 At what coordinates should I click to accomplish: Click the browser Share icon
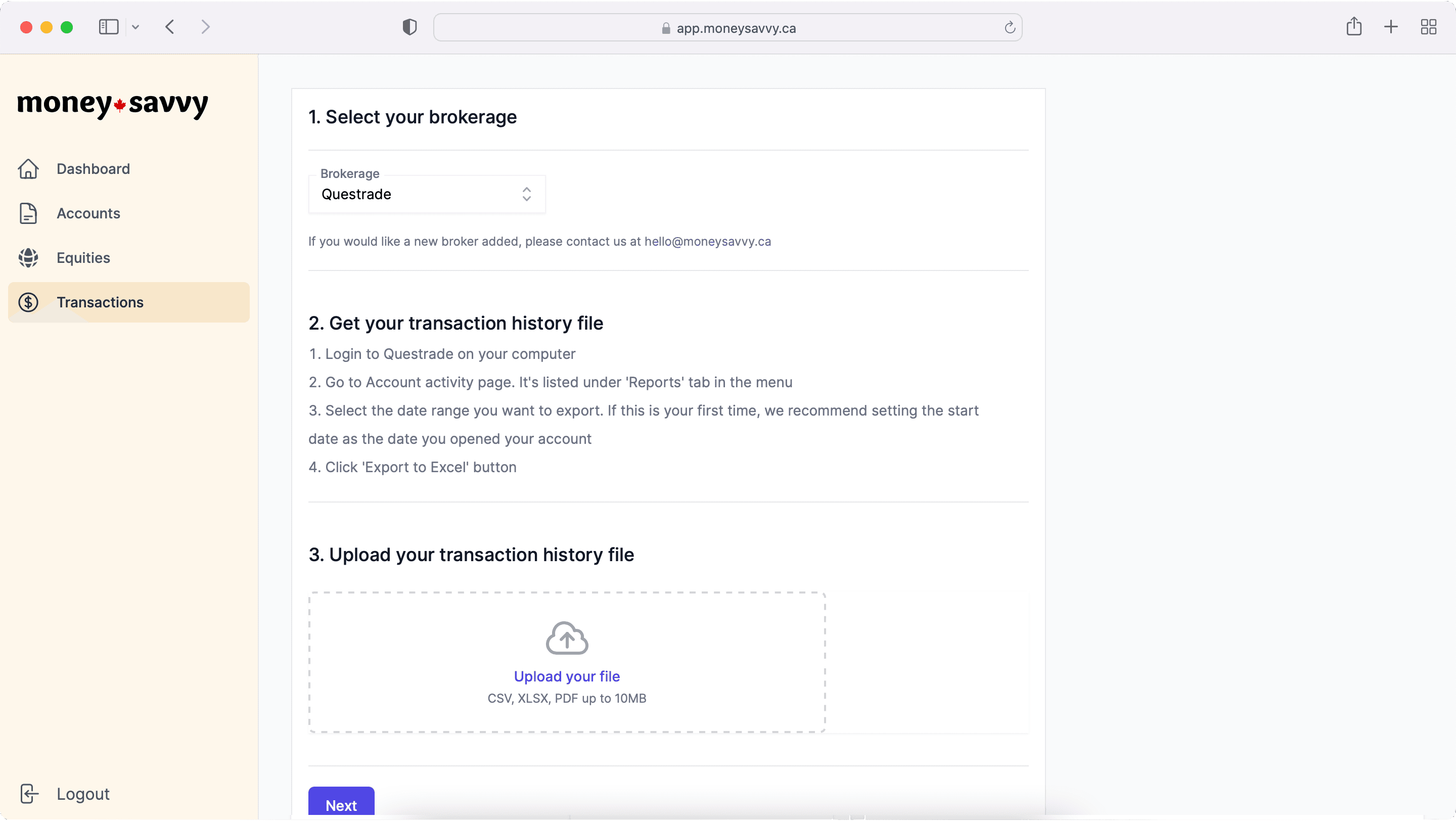pyautogui.click(x=1354, y=27)
